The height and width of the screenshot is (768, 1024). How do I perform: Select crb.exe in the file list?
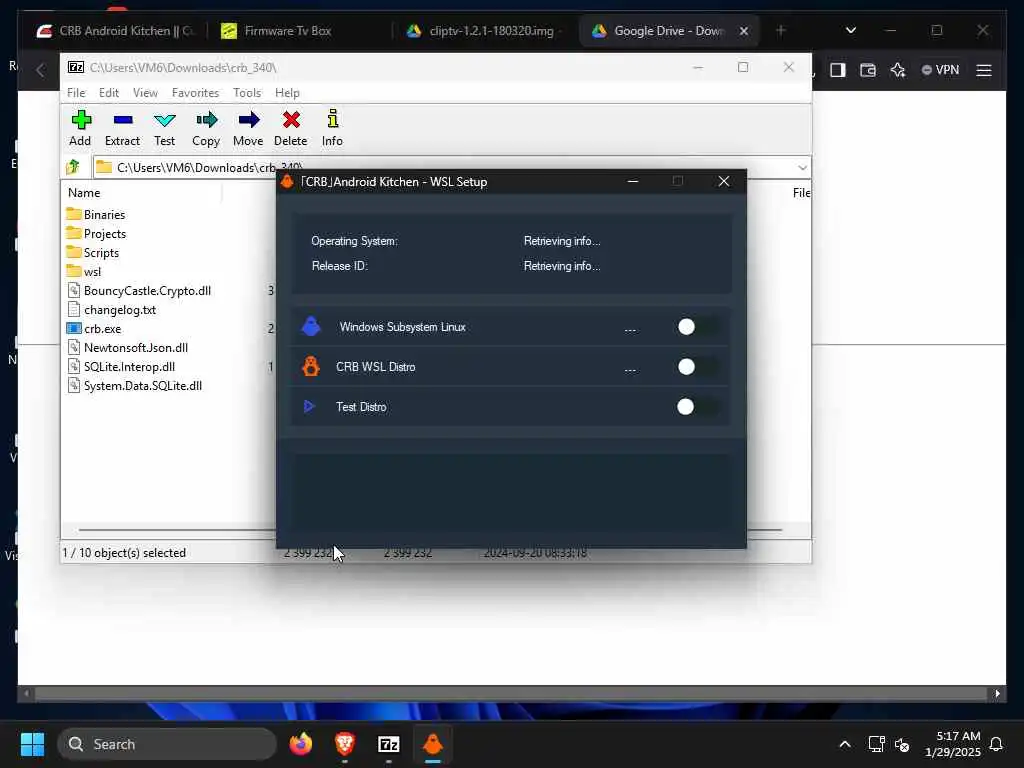coord(94,328)
